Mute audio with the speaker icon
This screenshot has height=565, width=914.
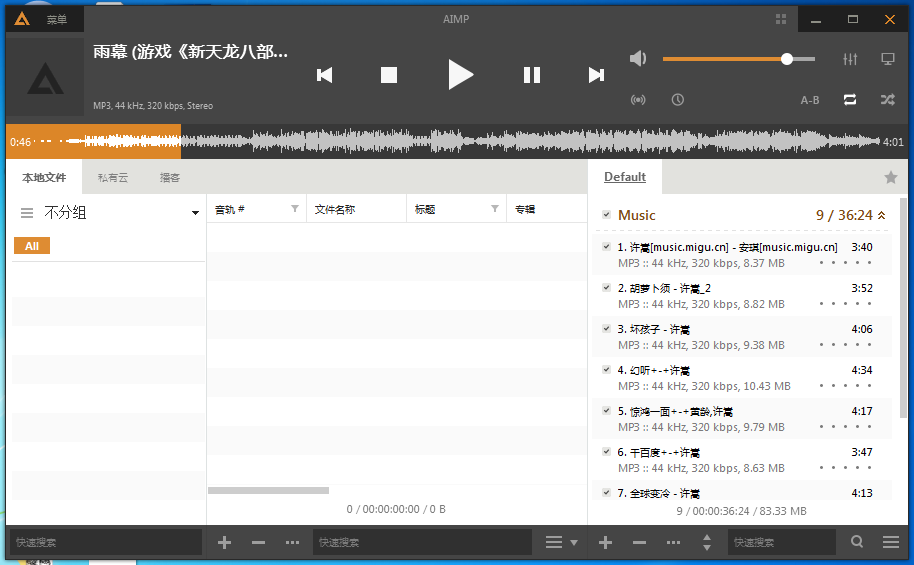coord(638,58)
